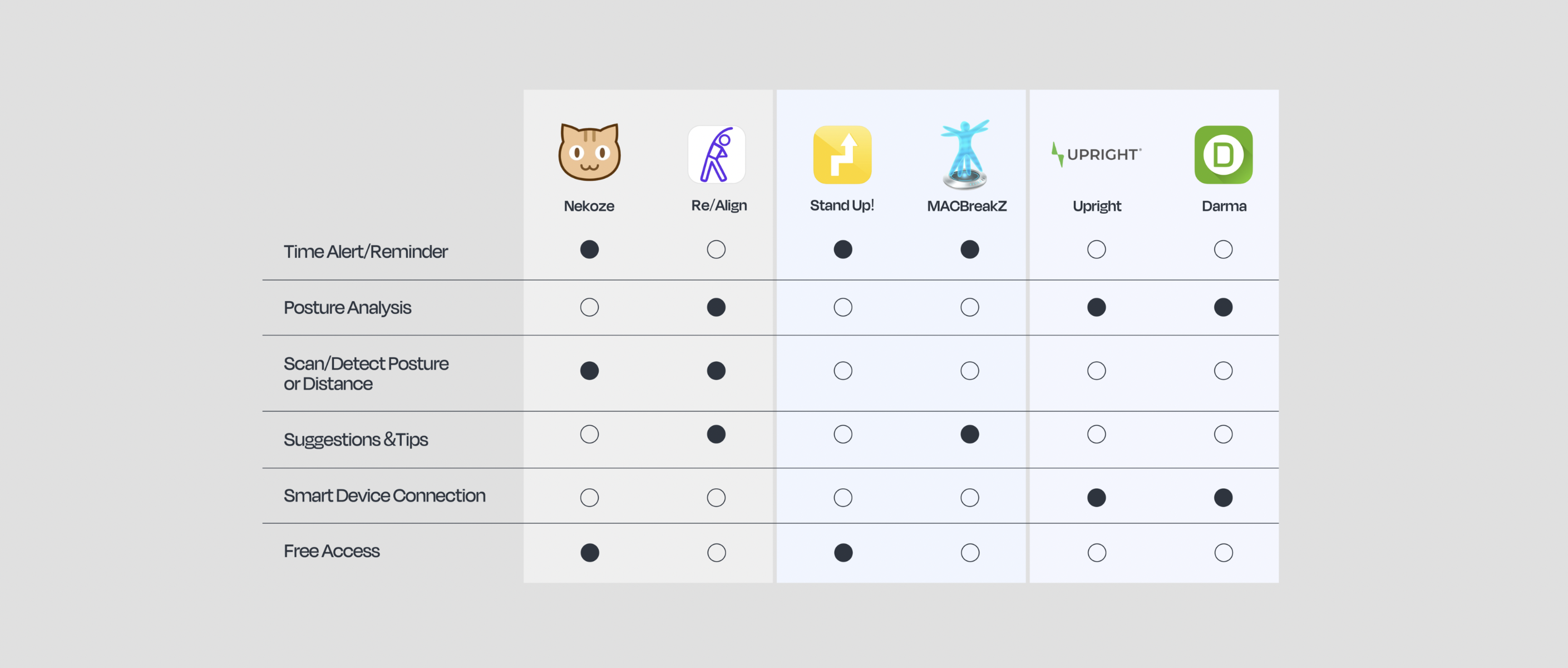
Task: Select the Stand Up! column name
Action: (x=842, y=205)
